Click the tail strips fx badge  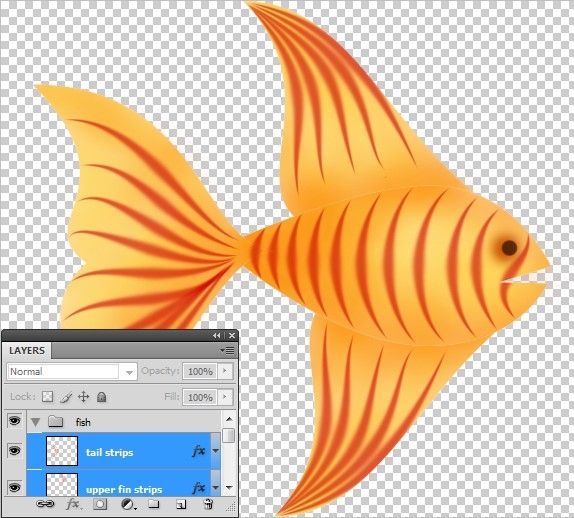(x=198, y=451)
